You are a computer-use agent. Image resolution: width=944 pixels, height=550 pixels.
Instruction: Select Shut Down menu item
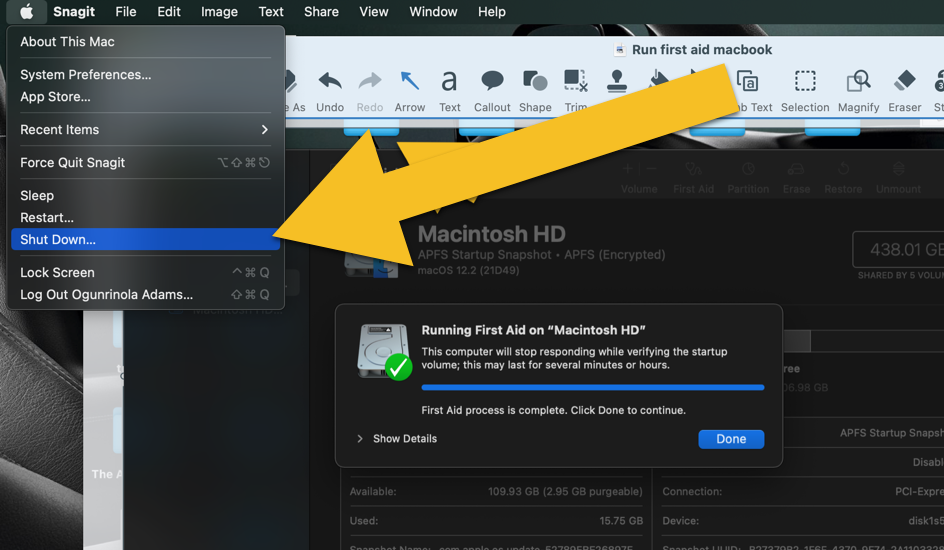[x=145, y=239]
